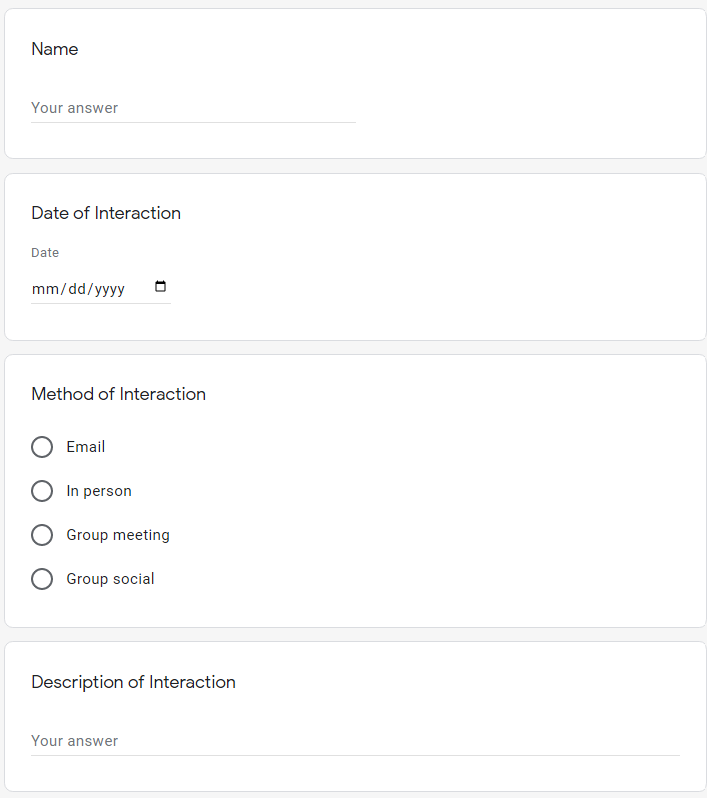Open the calendar date picker icon

tap(161, 287)
